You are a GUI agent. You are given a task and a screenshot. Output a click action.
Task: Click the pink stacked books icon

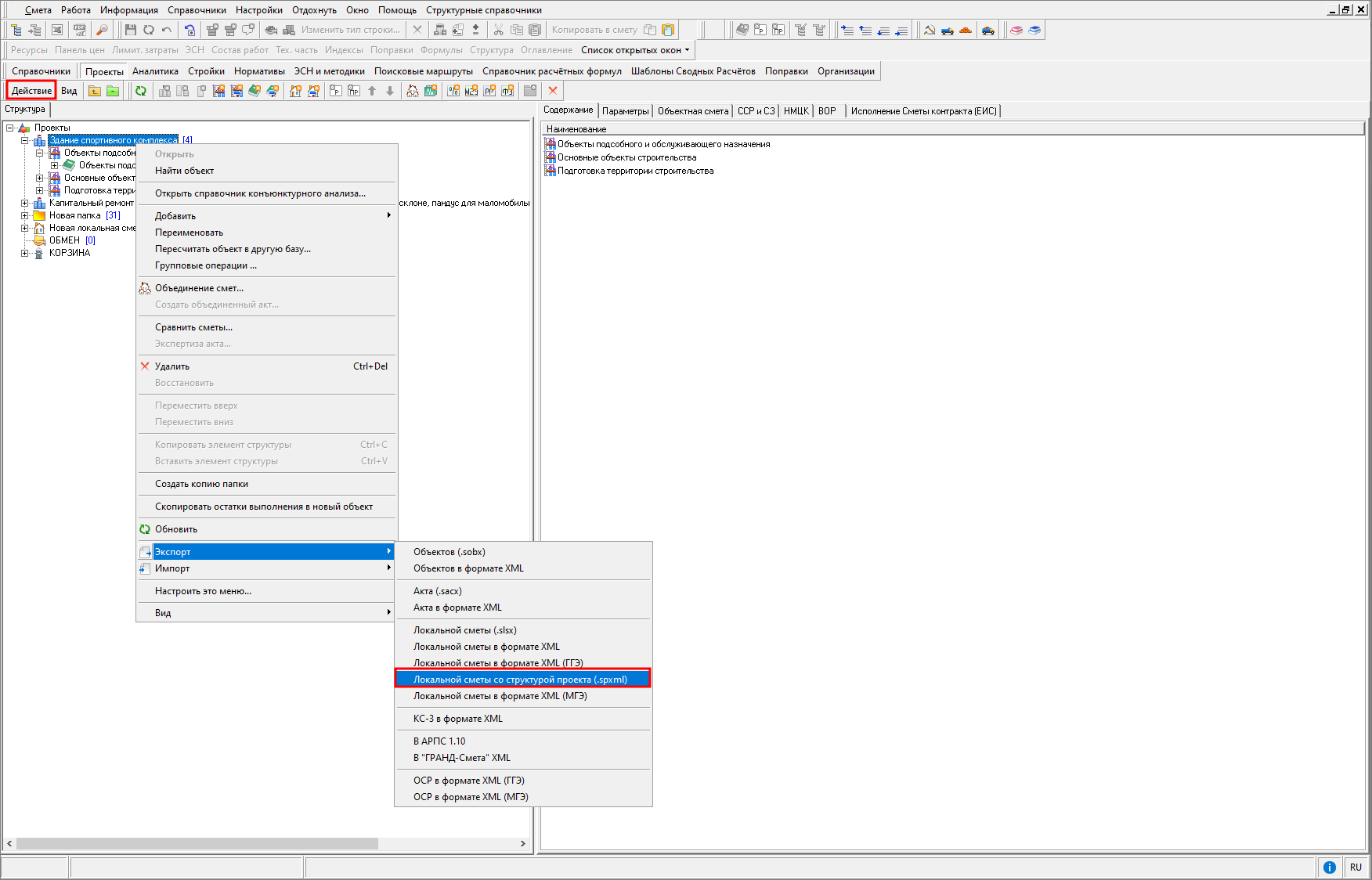click(x=1016, y=30)
